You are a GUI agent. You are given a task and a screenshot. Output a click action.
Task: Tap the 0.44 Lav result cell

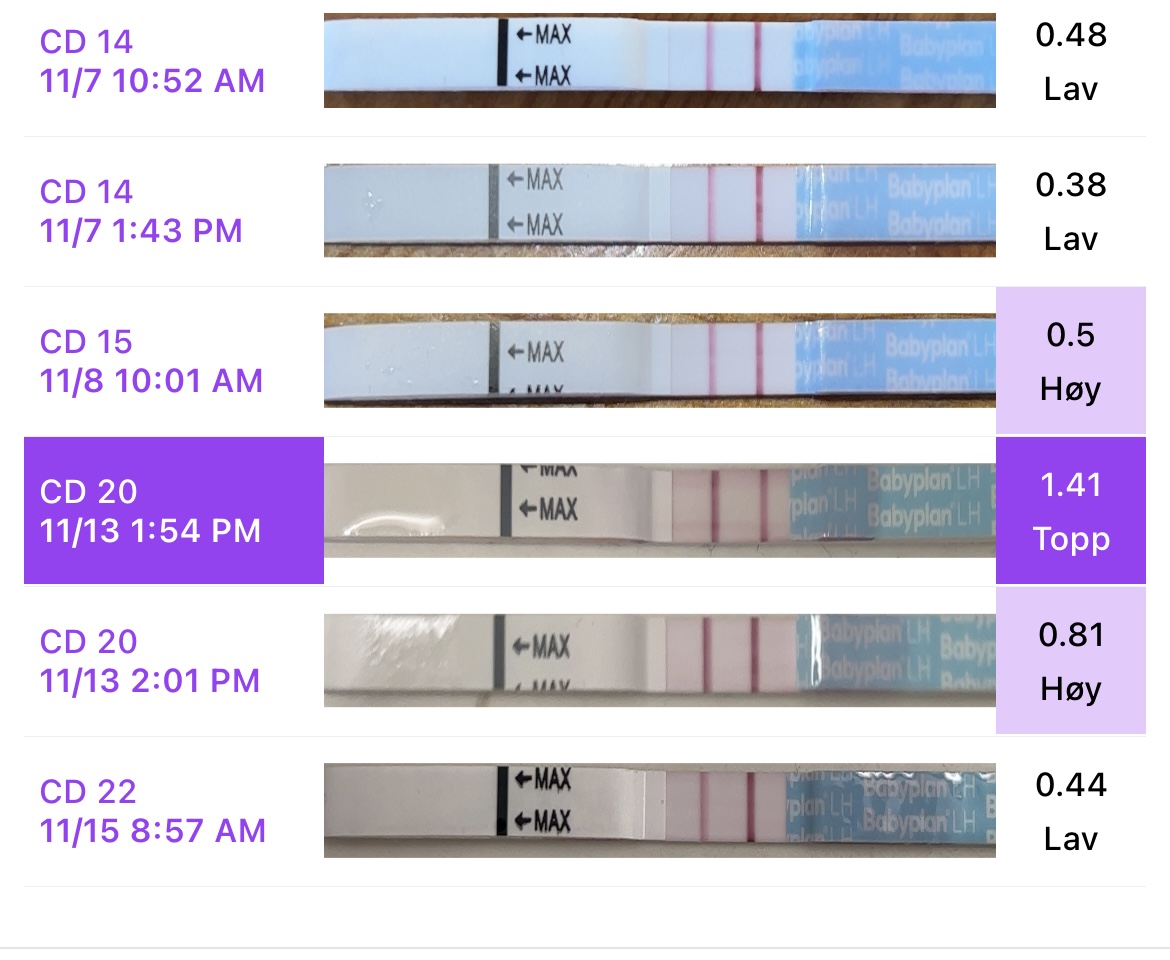tap(1071, 811)
